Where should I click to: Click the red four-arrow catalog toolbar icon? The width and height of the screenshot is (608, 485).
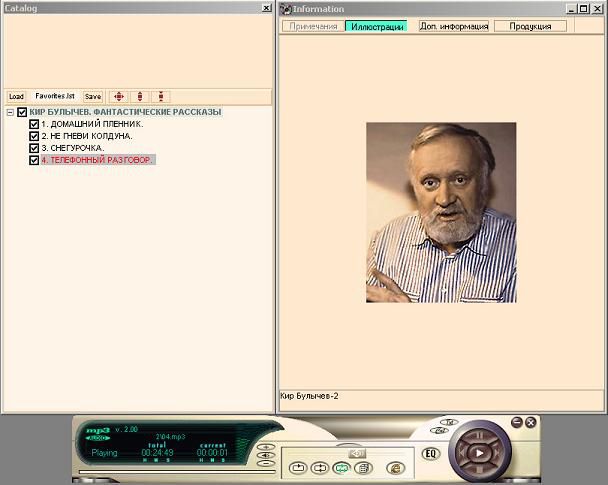pyautogui.click(x=118, y=97)
